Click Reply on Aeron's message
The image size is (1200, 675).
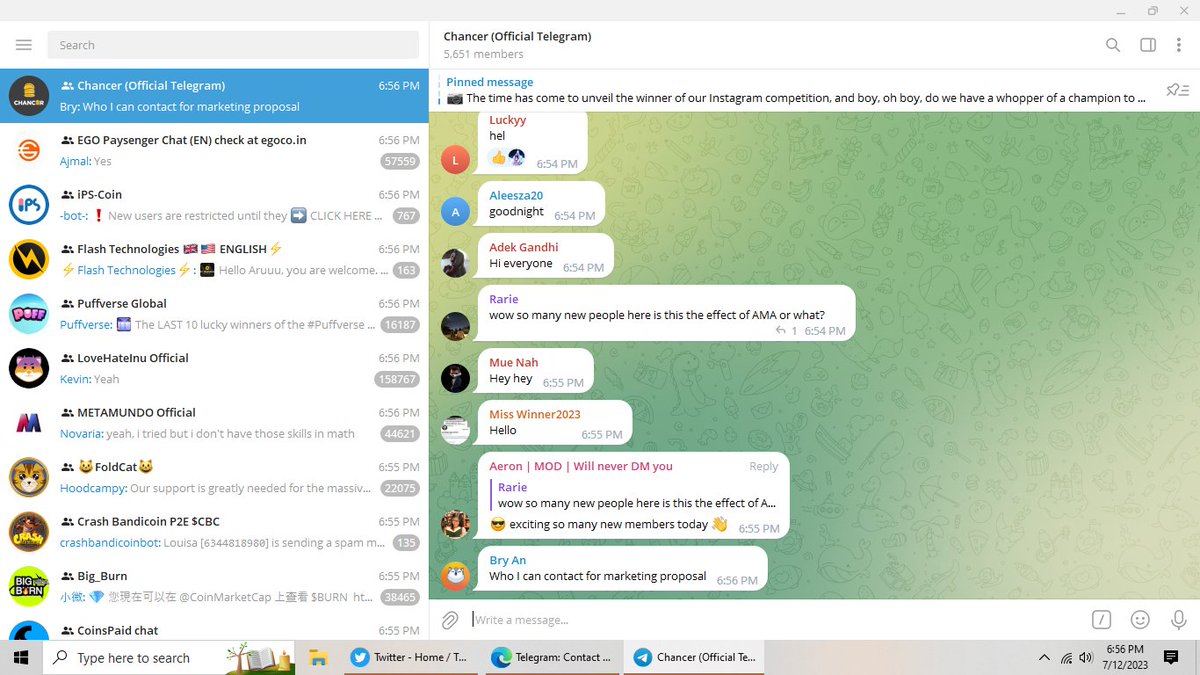[x=764, y=466]
